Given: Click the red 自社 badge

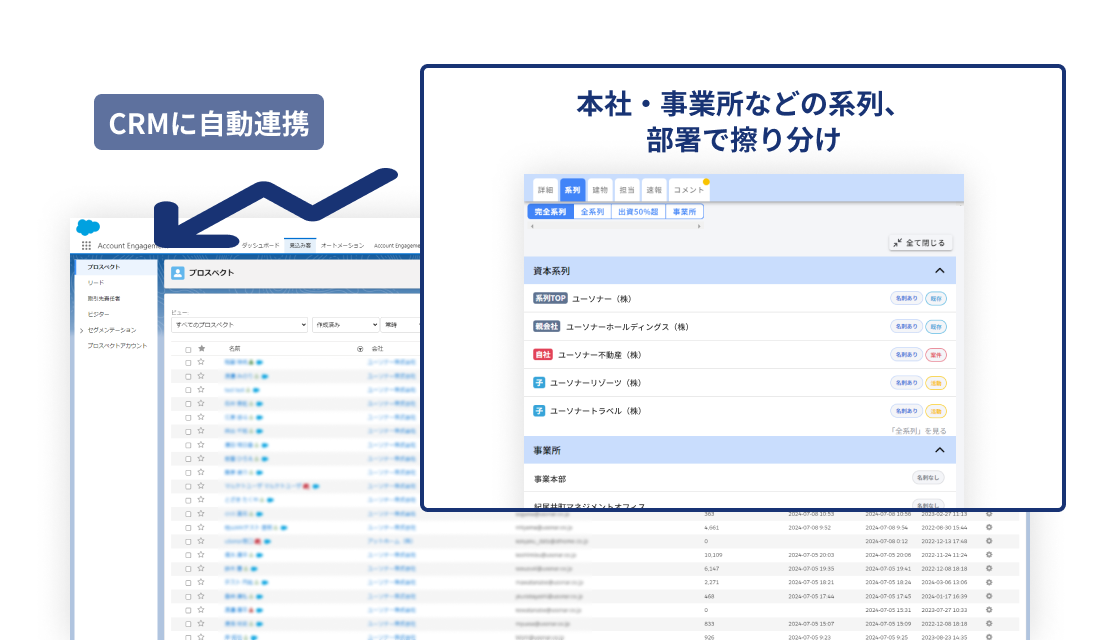Looking at the screenshot, I should tap(543, 354).
